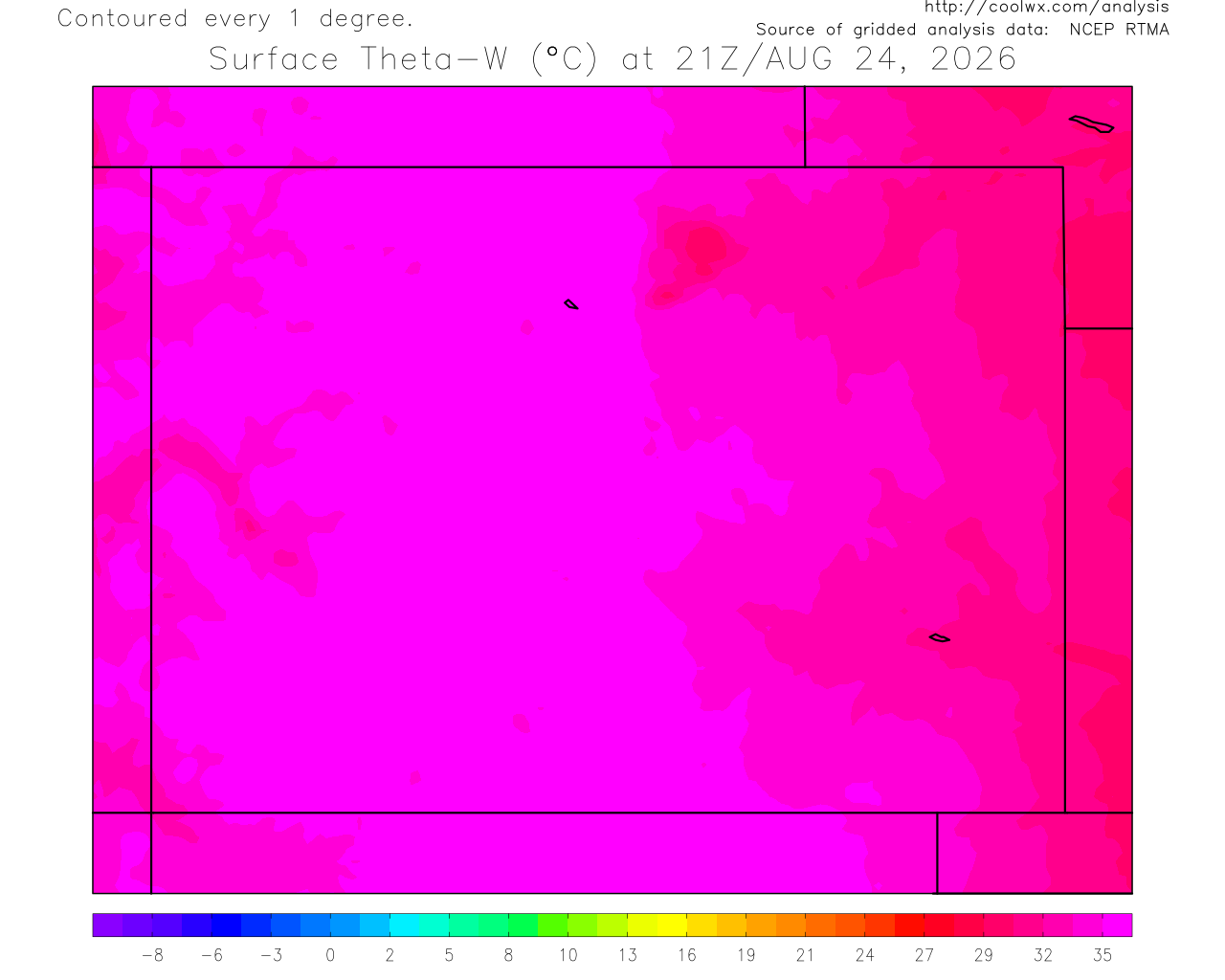Screen dimensions: 1225x980
Task: Select the cyan swatch above 2
Action: (404, 925)
